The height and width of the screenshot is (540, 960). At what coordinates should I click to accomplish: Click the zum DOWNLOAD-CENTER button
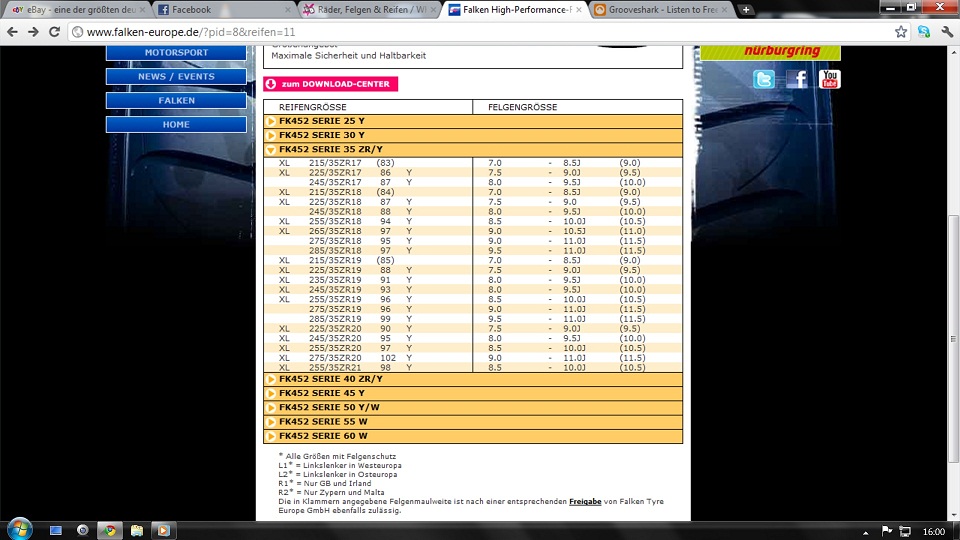click(331, 84)
